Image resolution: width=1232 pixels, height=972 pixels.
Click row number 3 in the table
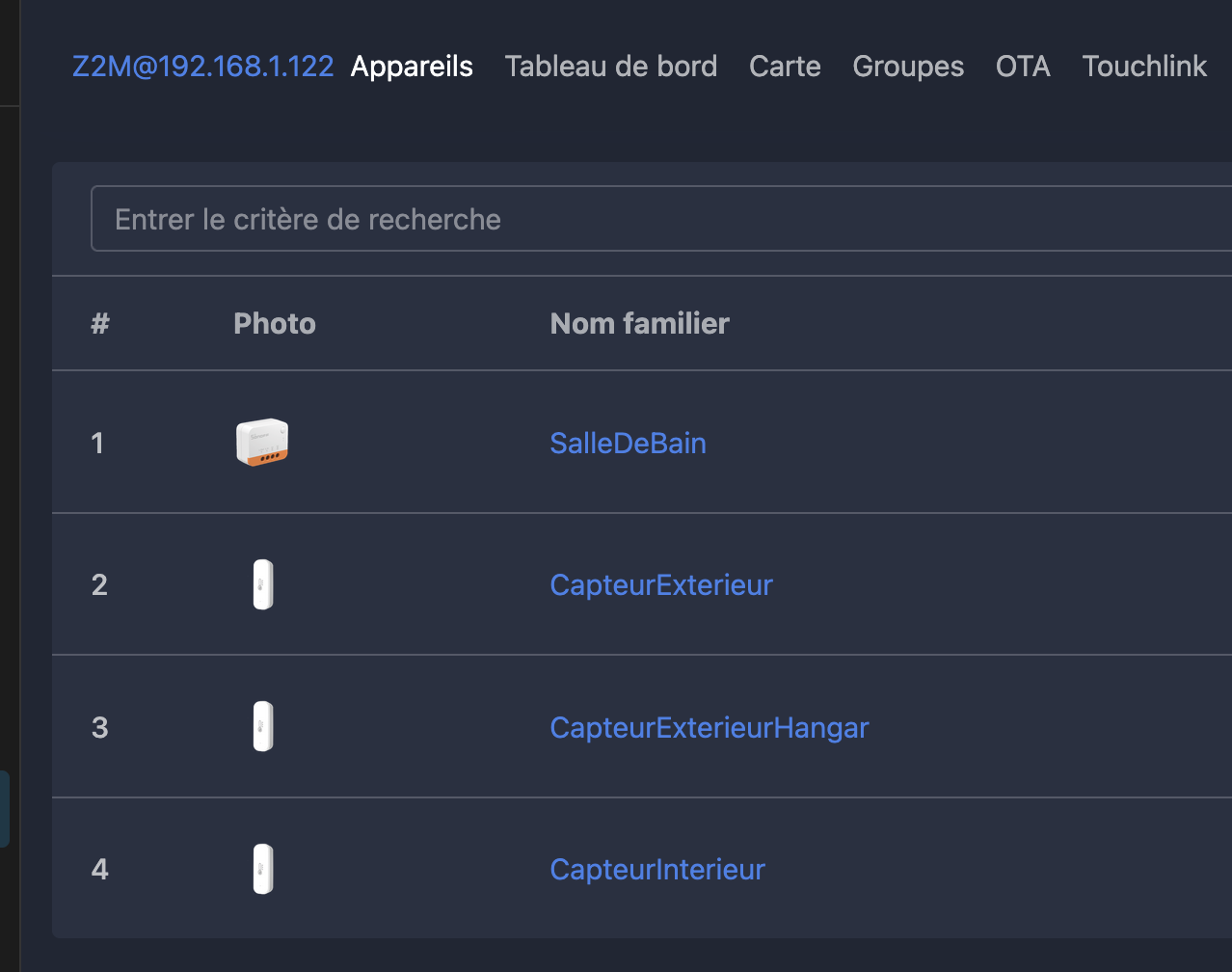[x=100, y=727]
